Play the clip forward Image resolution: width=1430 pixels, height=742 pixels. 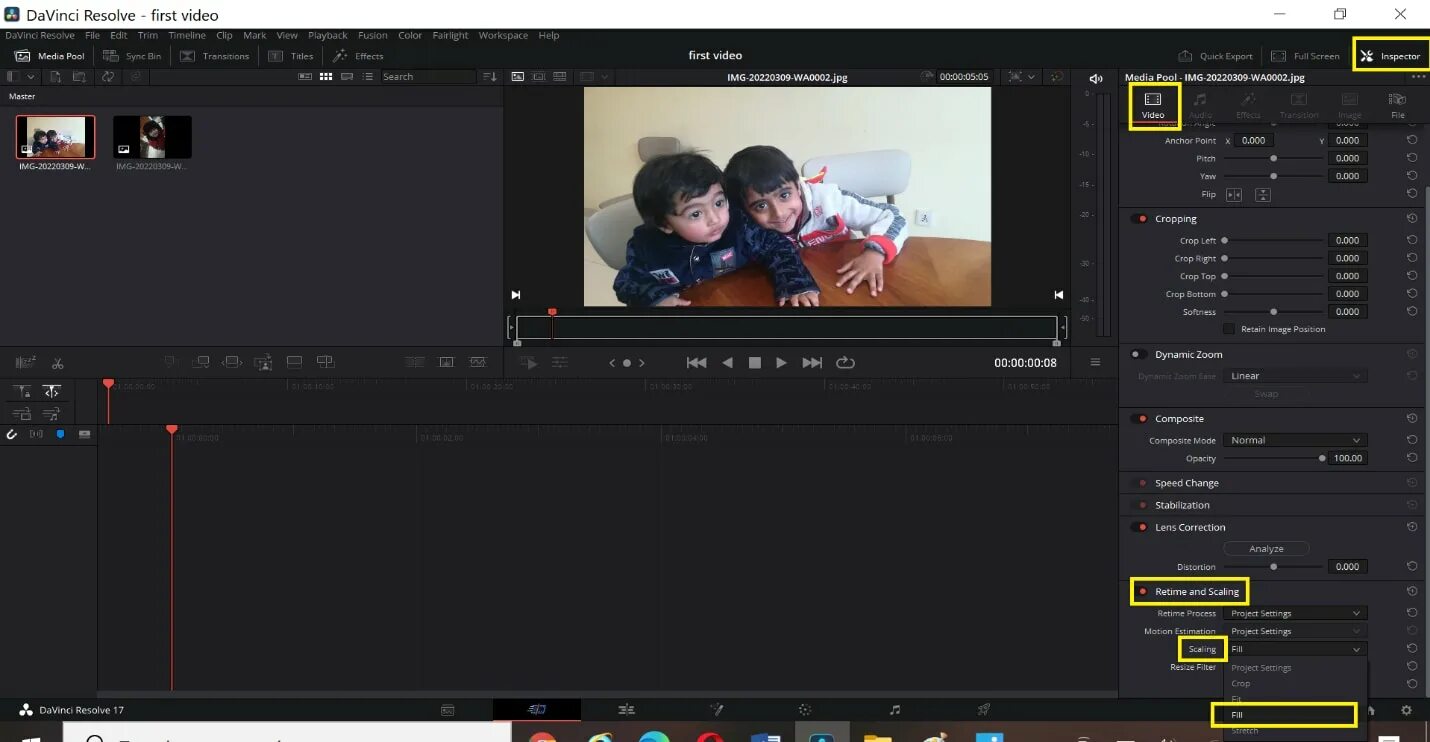(x=782, y=363)
